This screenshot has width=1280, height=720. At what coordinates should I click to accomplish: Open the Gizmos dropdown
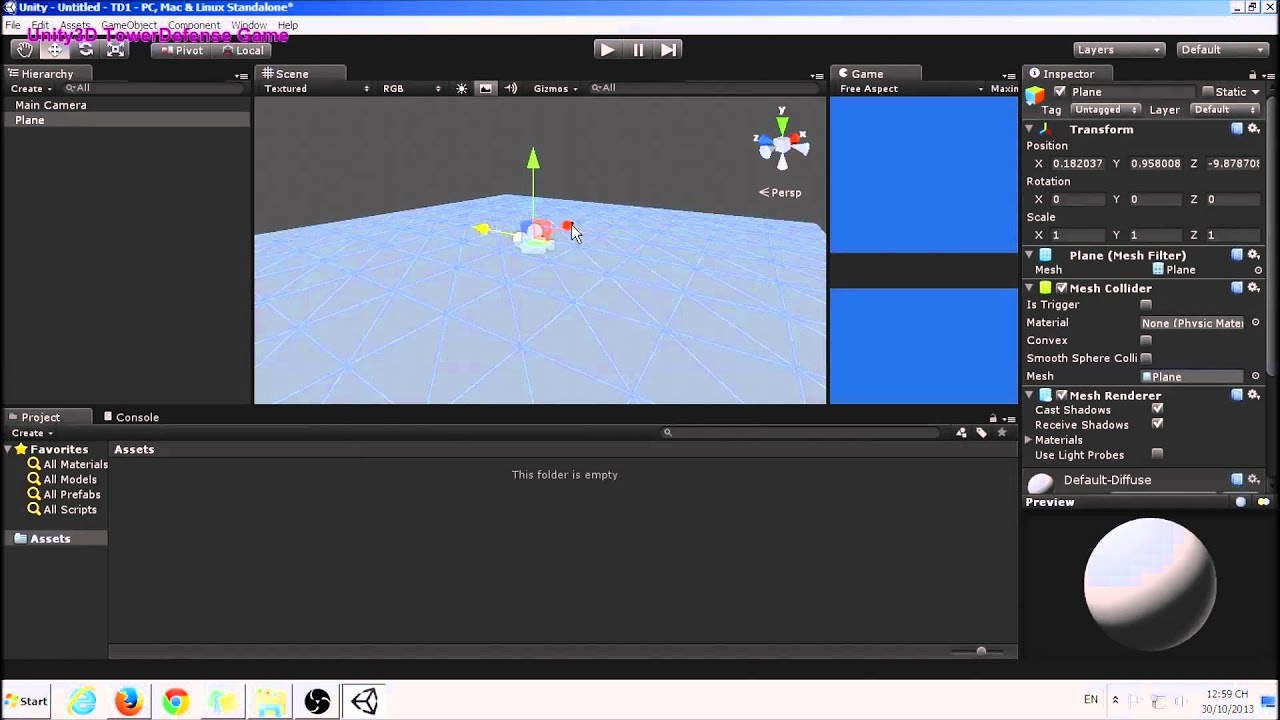tap(555, 88)
